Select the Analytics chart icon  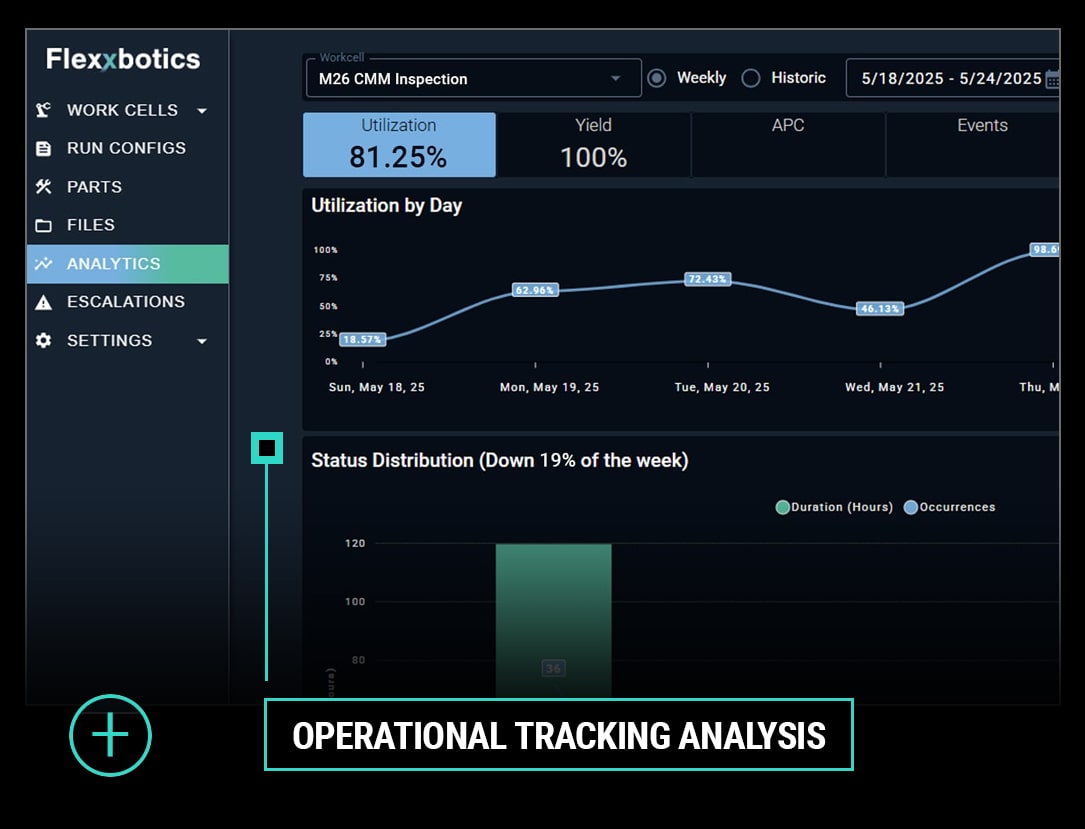42,263
